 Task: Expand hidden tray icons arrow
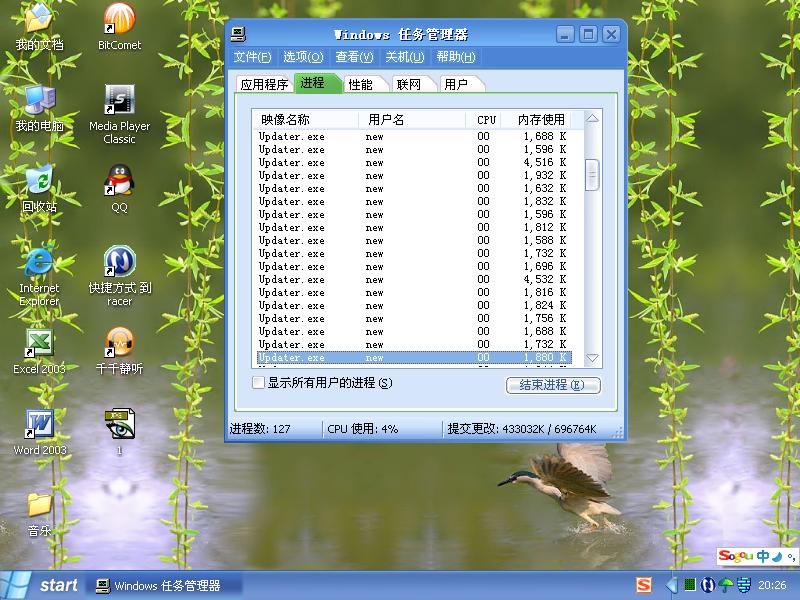click(672, 585)
